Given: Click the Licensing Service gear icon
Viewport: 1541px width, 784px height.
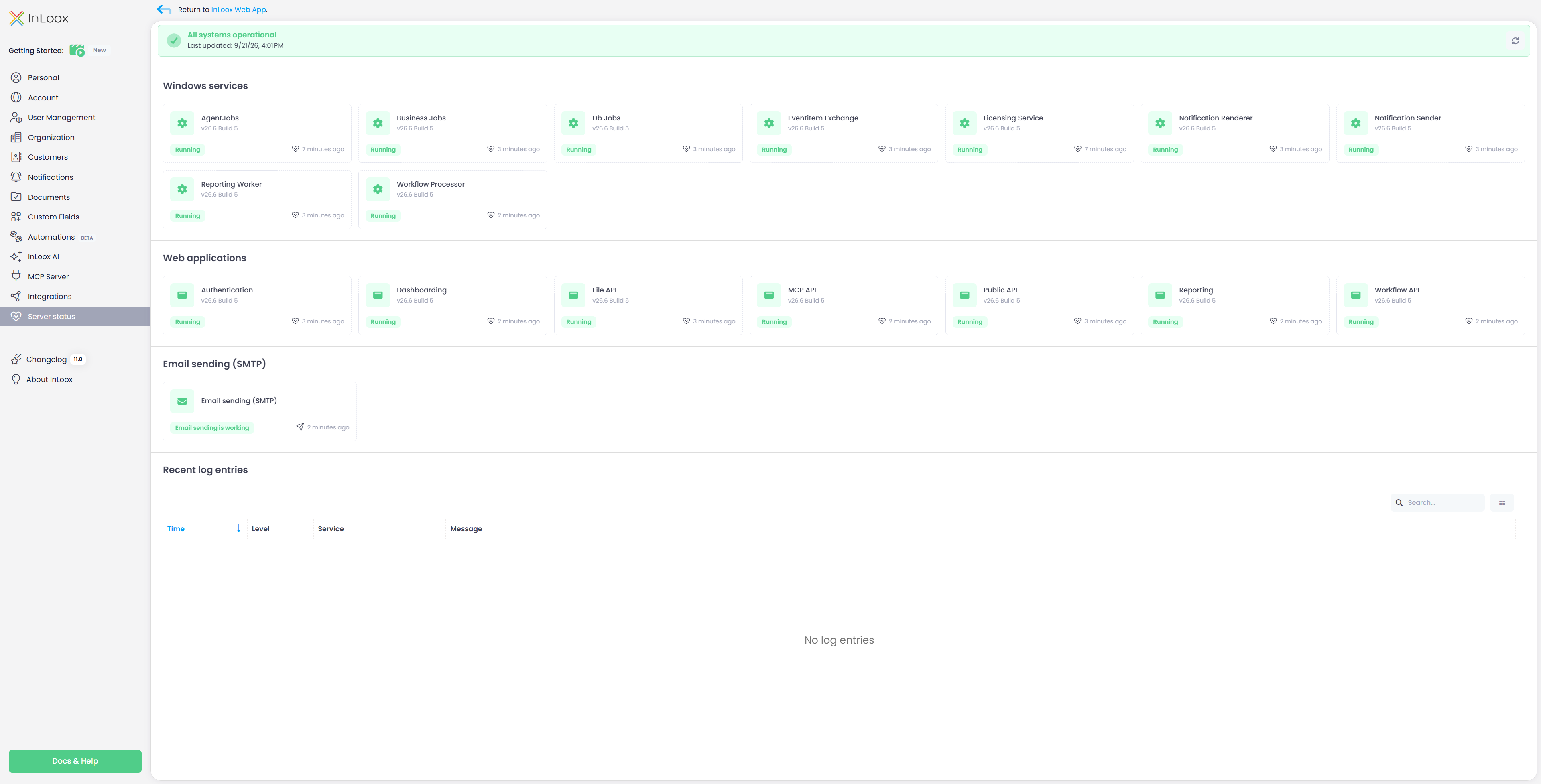Looking at the screenshot, I should 965,123.
